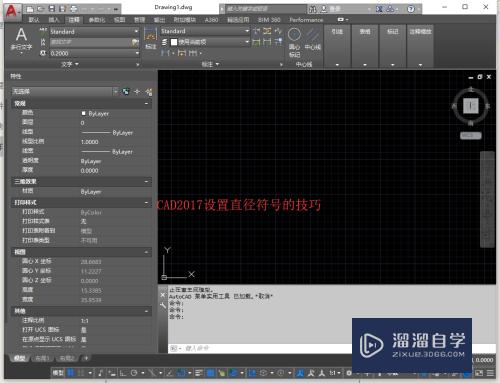Click the 中心线 centerline tool
The width and height of the screenshot is (500, 383).
(313, 39)
